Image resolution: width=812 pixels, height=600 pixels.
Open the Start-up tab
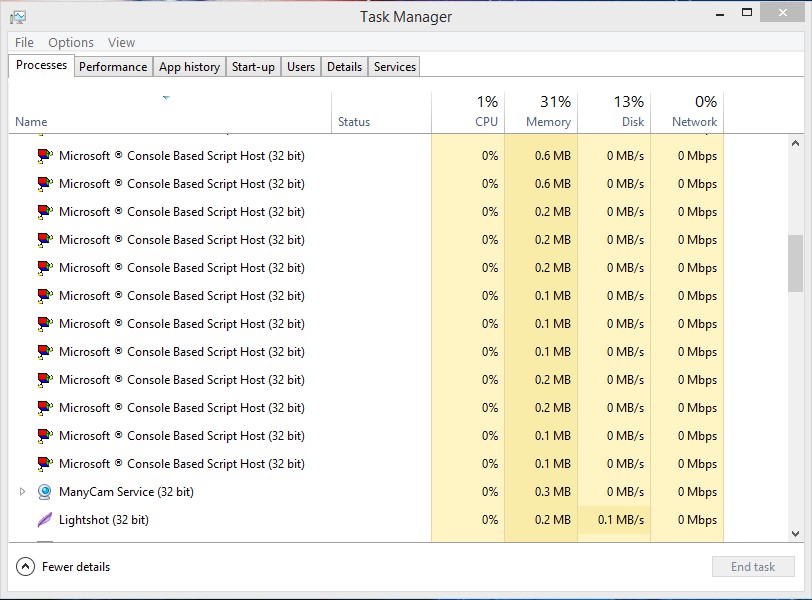253,67
